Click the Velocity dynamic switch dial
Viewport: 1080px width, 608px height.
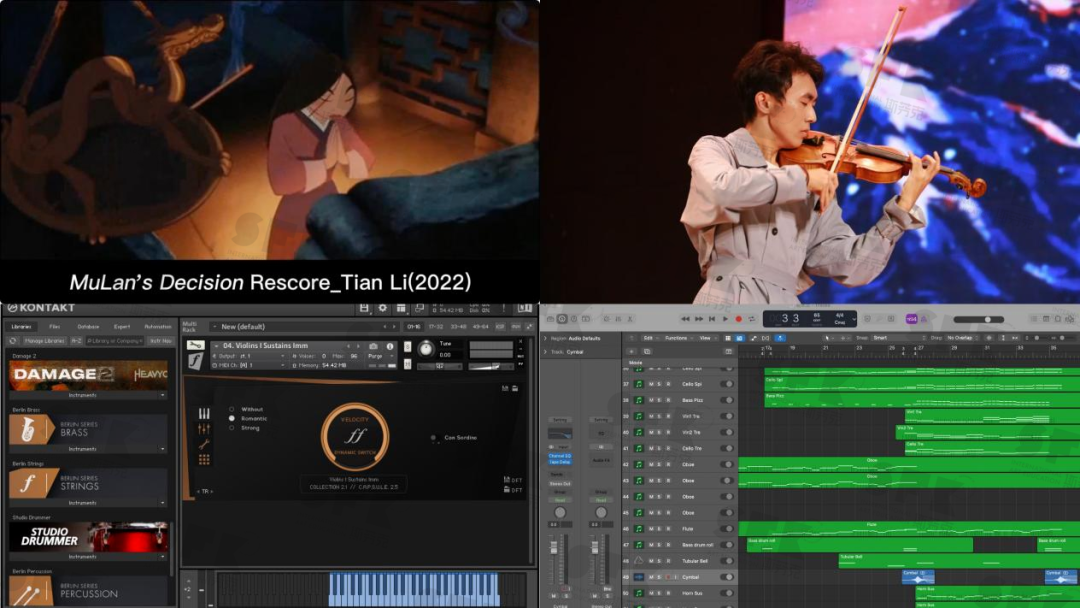click(x=355, y=437)
